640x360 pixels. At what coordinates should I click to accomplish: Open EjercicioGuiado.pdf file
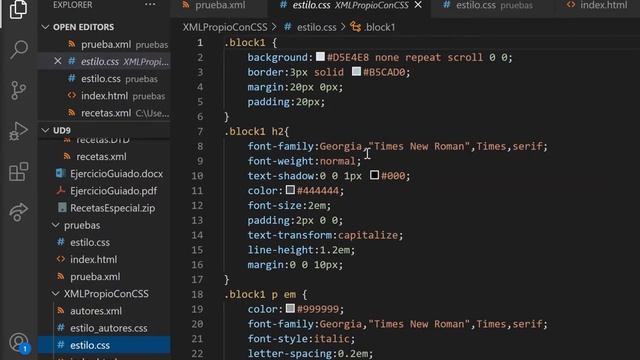tap(104, 191)
